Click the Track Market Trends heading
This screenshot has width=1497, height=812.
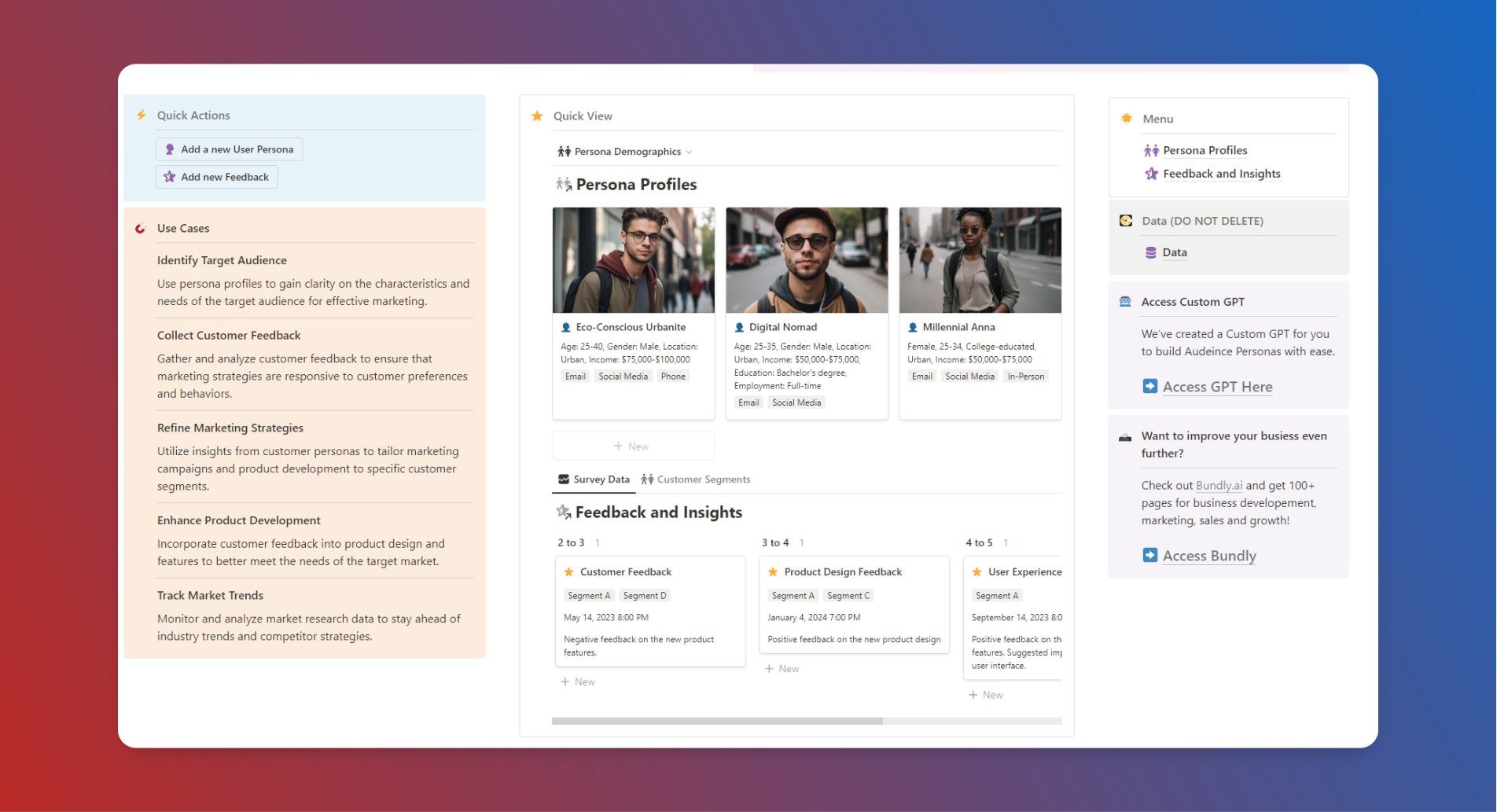[210, 595]
